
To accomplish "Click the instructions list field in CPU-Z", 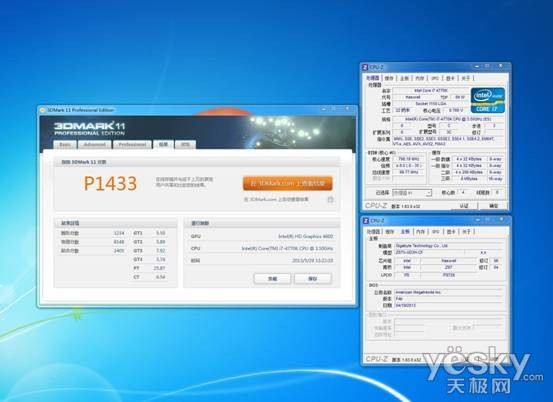I will tap(448, 141).
